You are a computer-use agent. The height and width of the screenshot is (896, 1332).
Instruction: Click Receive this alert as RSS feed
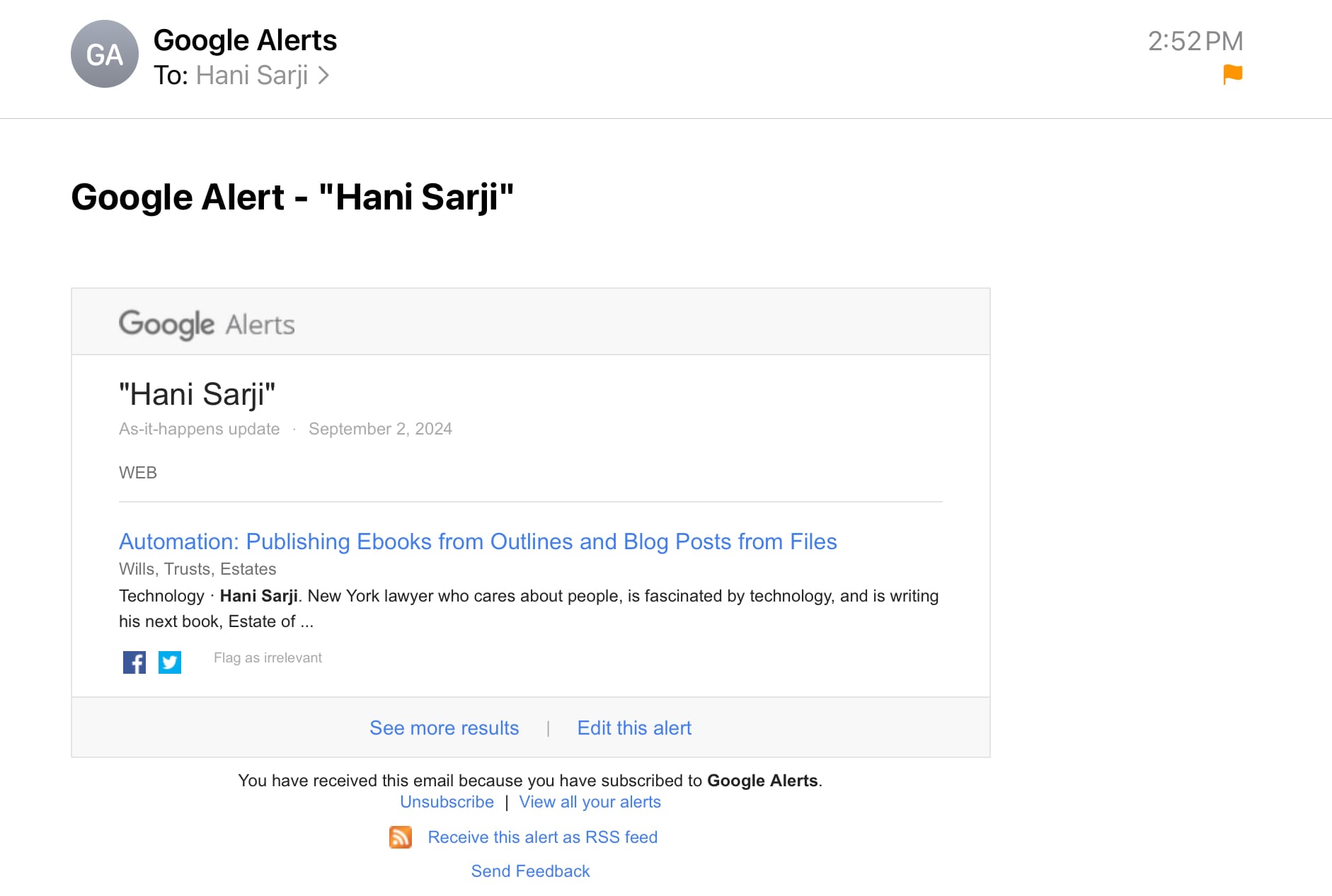tap(543, 837)
